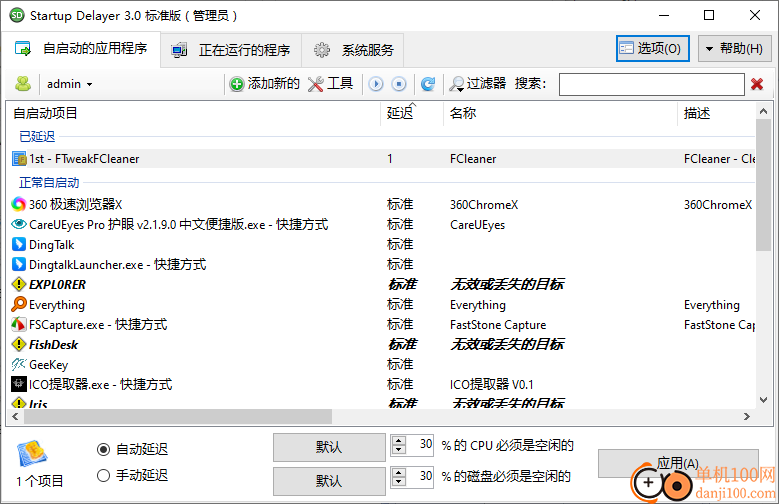Click the 应用(A) apply button
Image resolution: width=779 pixels, height=504 pixels.
(x=678, y=463)
